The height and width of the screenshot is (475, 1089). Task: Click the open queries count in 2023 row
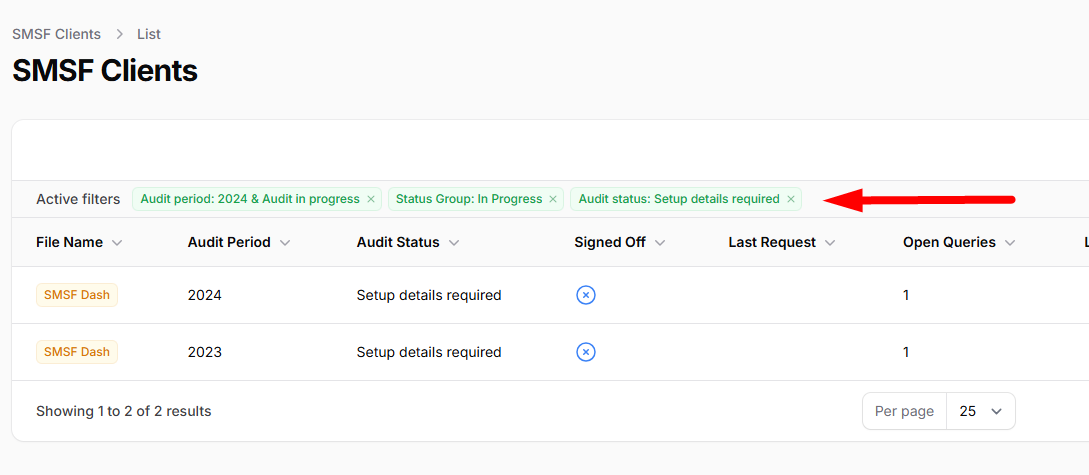click(906, 352)
